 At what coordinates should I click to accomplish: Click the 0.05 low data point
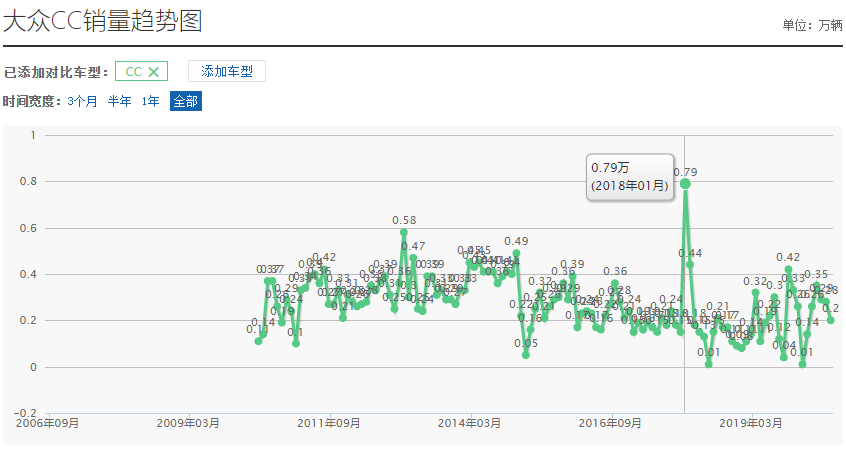point(526,355)
